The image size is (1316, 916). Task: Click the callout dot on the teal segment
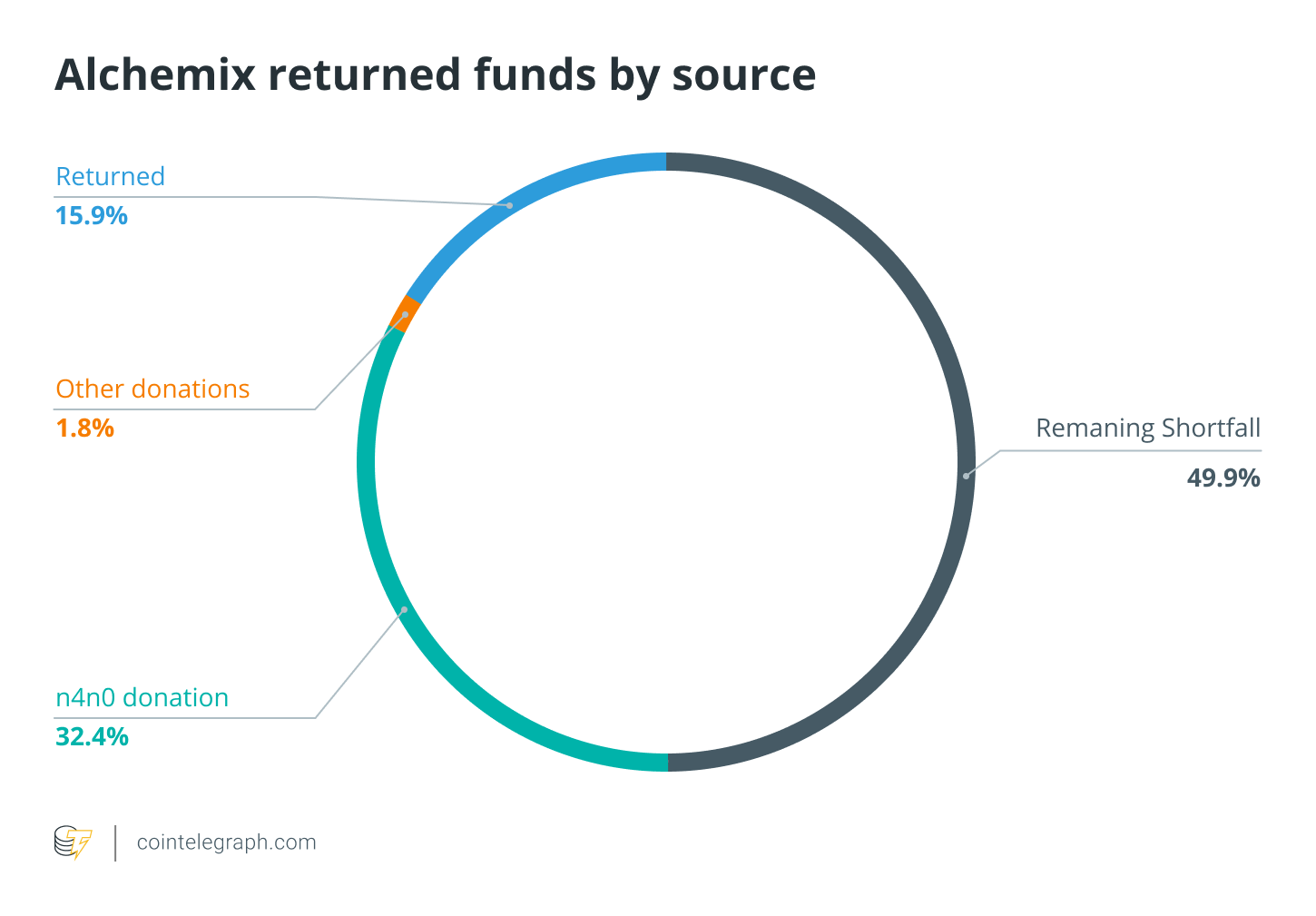[404, 610]
